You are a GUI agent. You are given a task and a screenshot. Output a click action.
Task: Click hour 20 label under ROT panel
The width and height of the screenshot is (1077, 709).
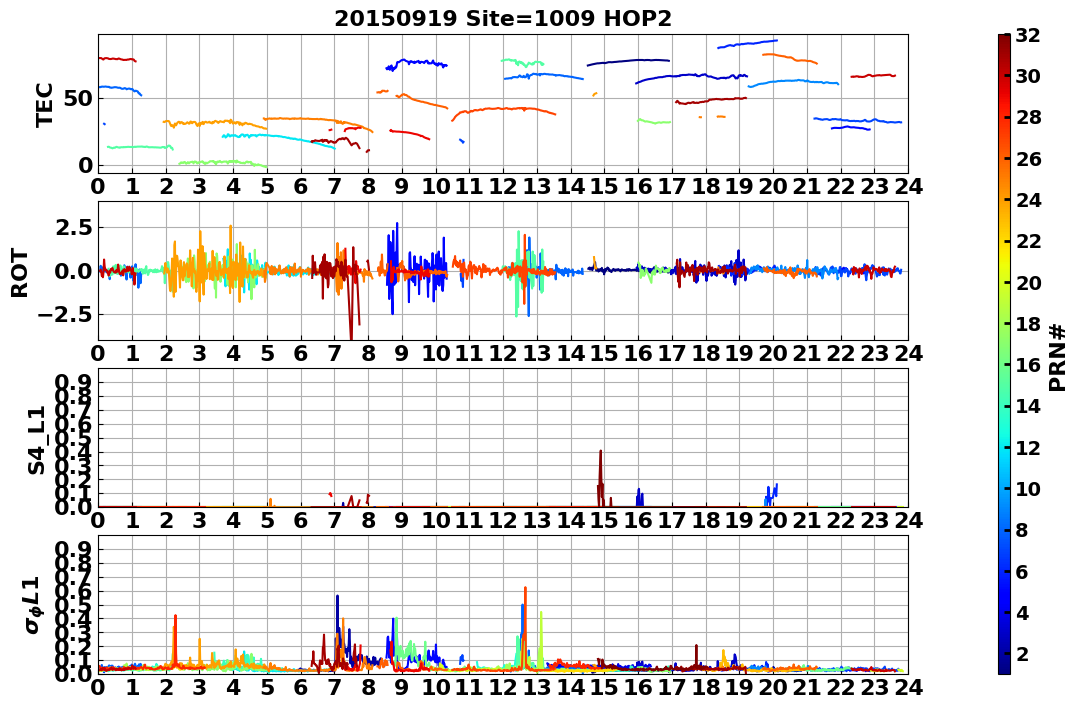tap(773, 353)
